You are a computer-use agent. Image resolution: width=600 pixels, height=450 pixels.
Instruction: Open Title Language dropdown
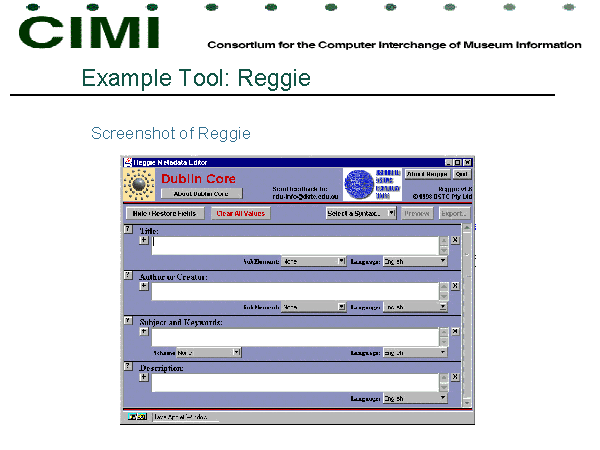click(x=415, y=261)
